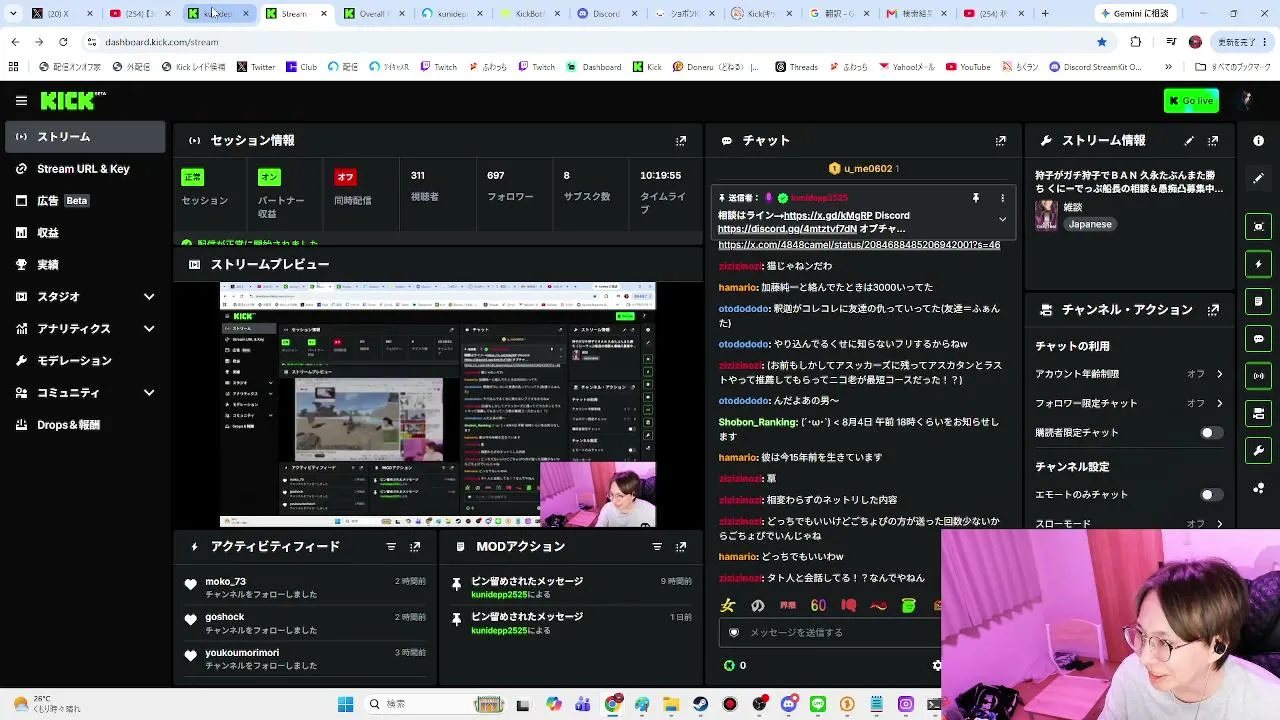Open user goshock in activity feed
1280x720 pixels.
tap(225, 617)
